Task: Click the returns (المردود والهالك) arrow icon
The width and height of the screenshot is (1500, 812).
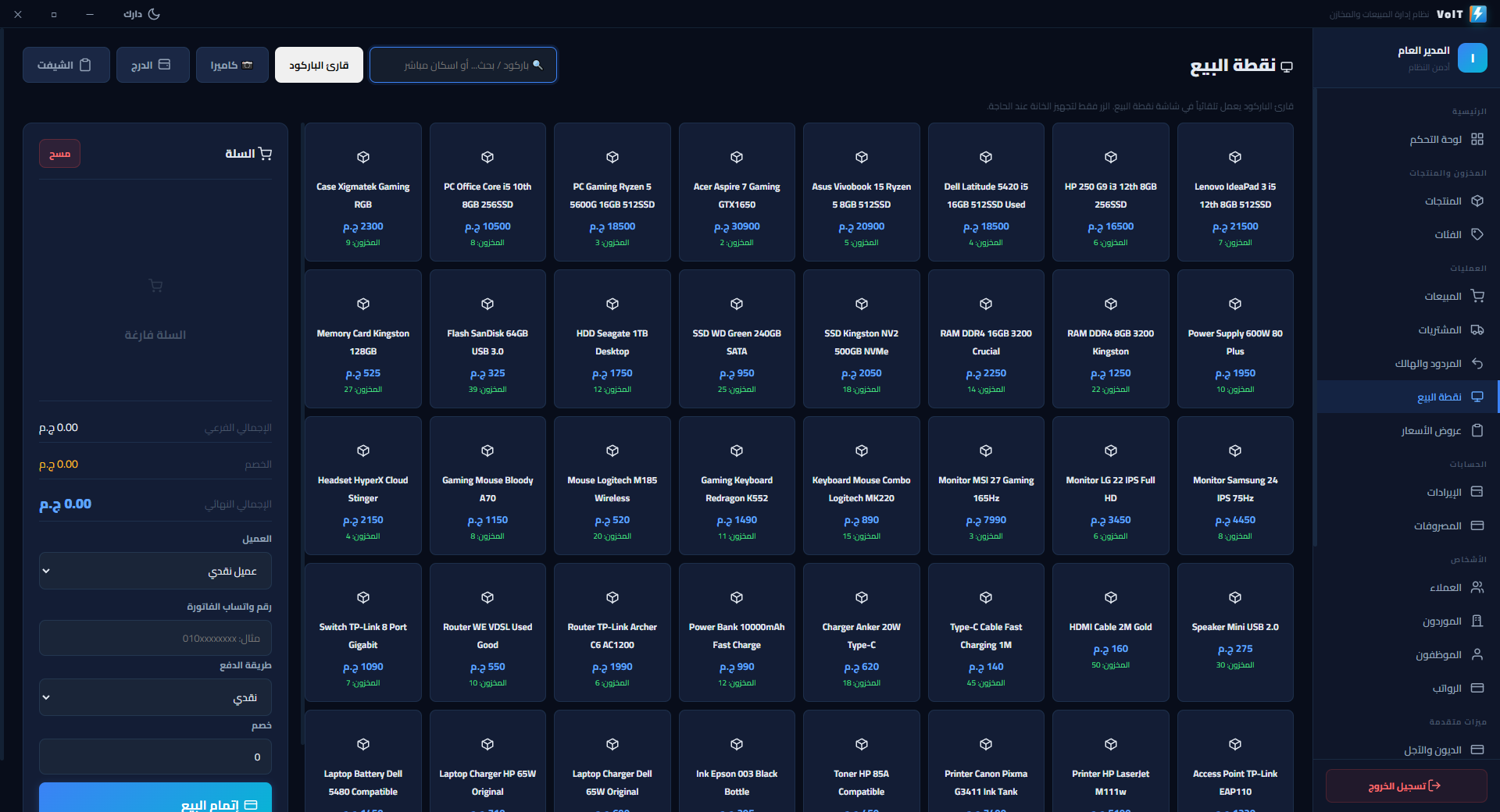Action: pyautogui.click(x=1477, y=363)
